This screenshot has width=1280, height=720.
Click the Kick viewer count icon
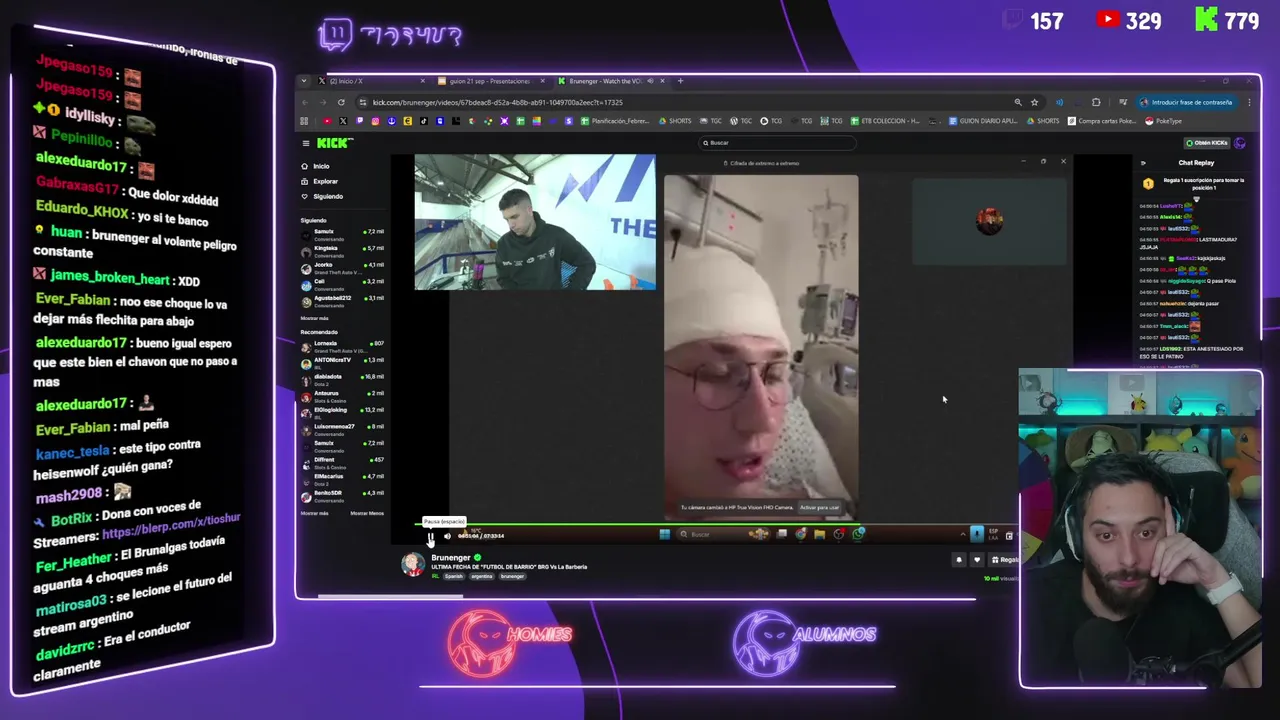click(x=1206, y=19)
